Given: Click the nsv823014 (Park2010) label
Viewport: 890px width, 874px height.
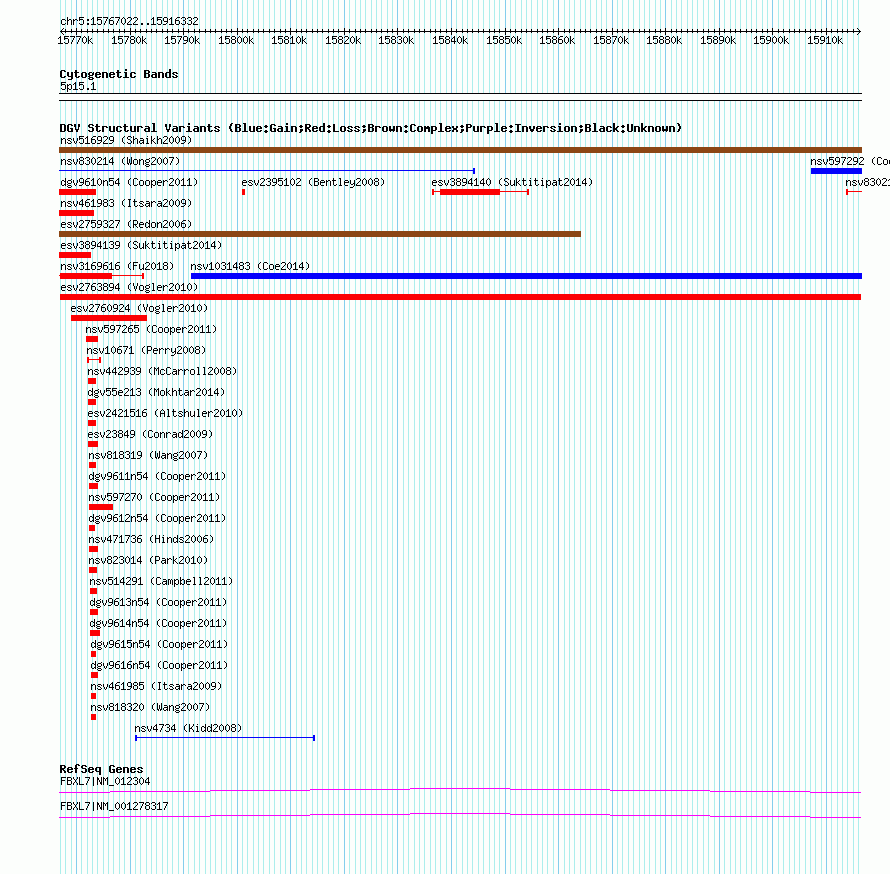Looking at the screenshot, I should pos(149,560).
